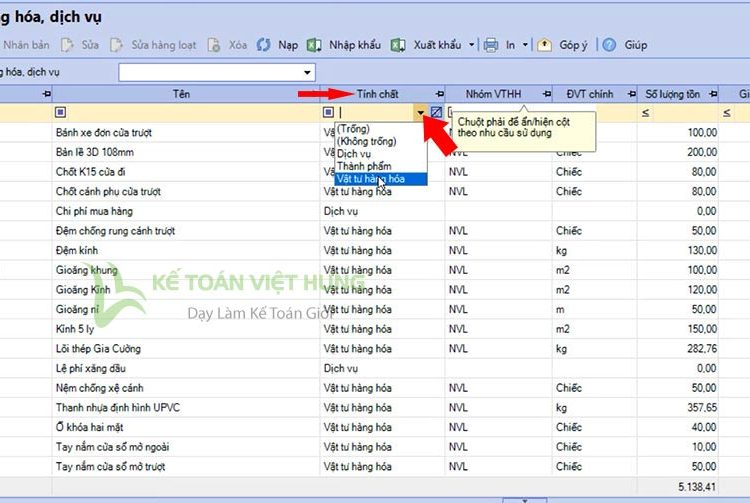Click the Xóa delete icon

[x=213, y=45]
